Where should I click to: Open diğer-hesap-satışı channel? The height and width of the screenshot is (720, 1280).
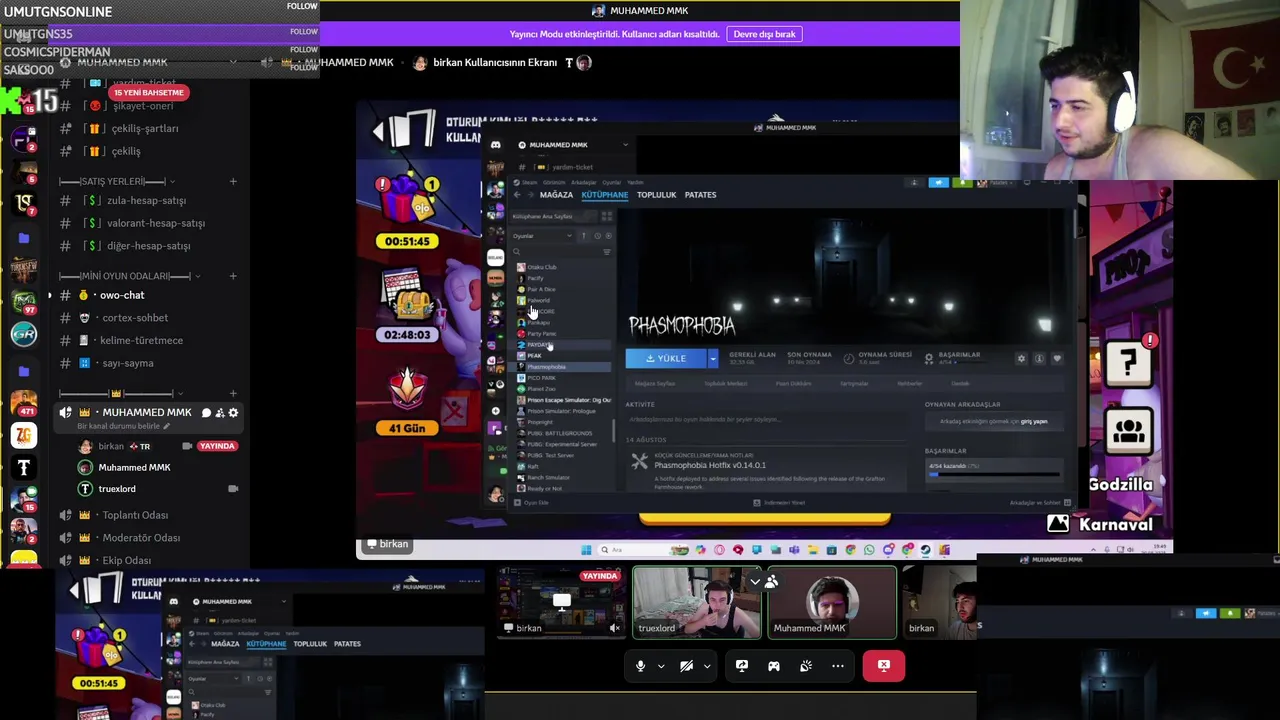(x=148, y=246)
